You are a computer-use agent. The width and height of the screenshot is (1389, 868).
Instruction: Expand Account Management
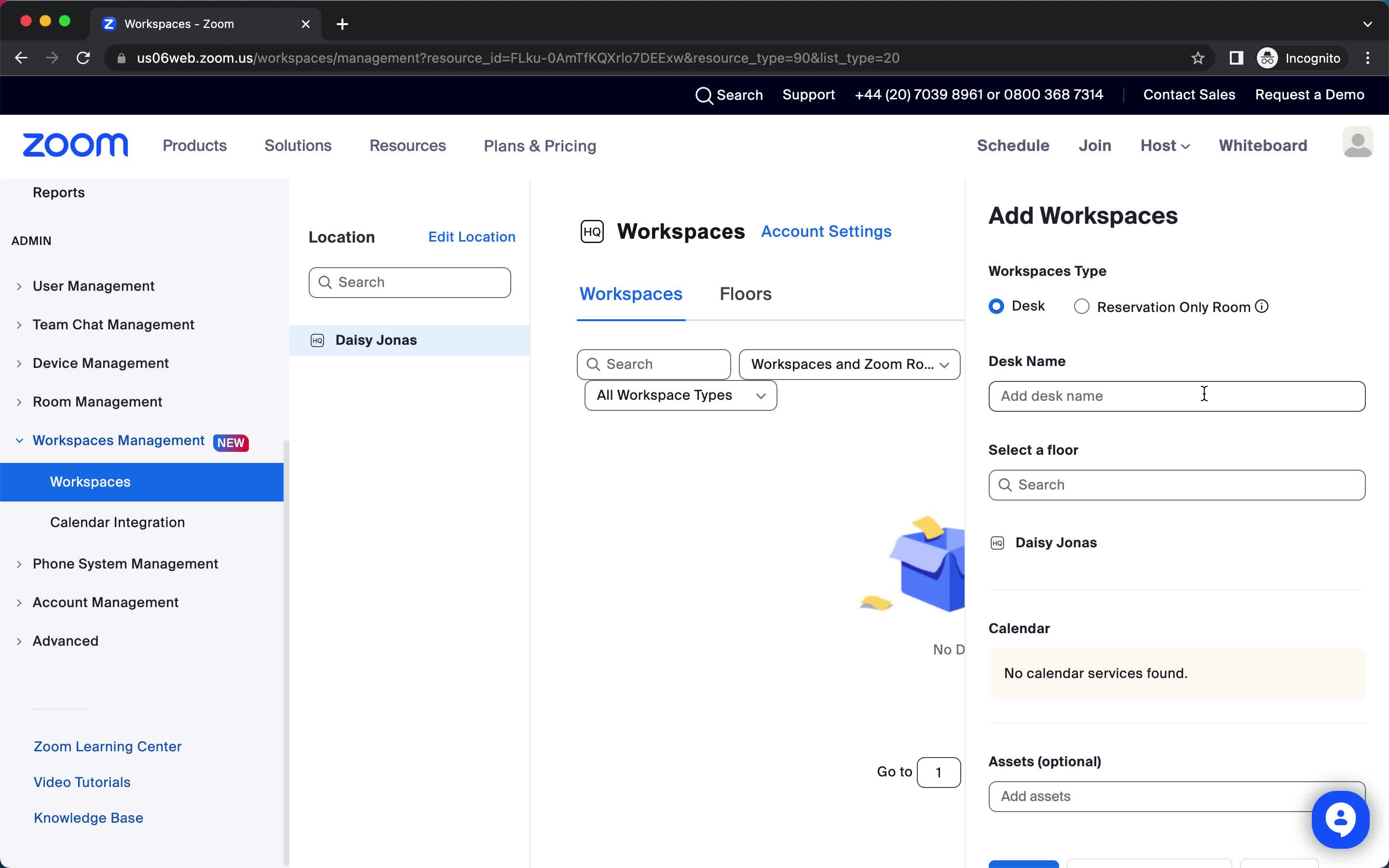[x=19, y=602]
